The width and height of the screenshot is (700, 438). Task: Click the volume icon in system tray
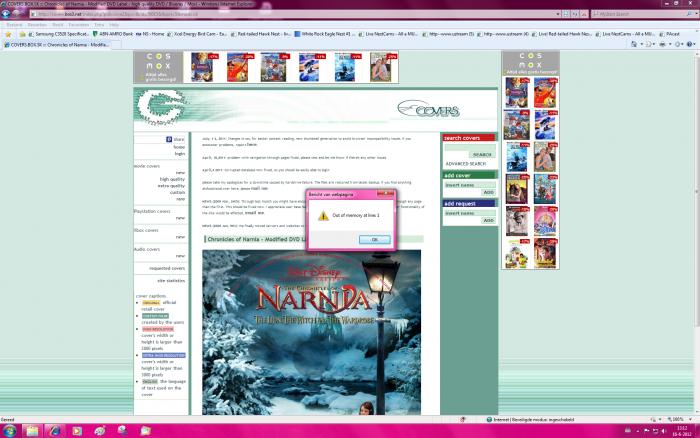click(x=664, y=431)
